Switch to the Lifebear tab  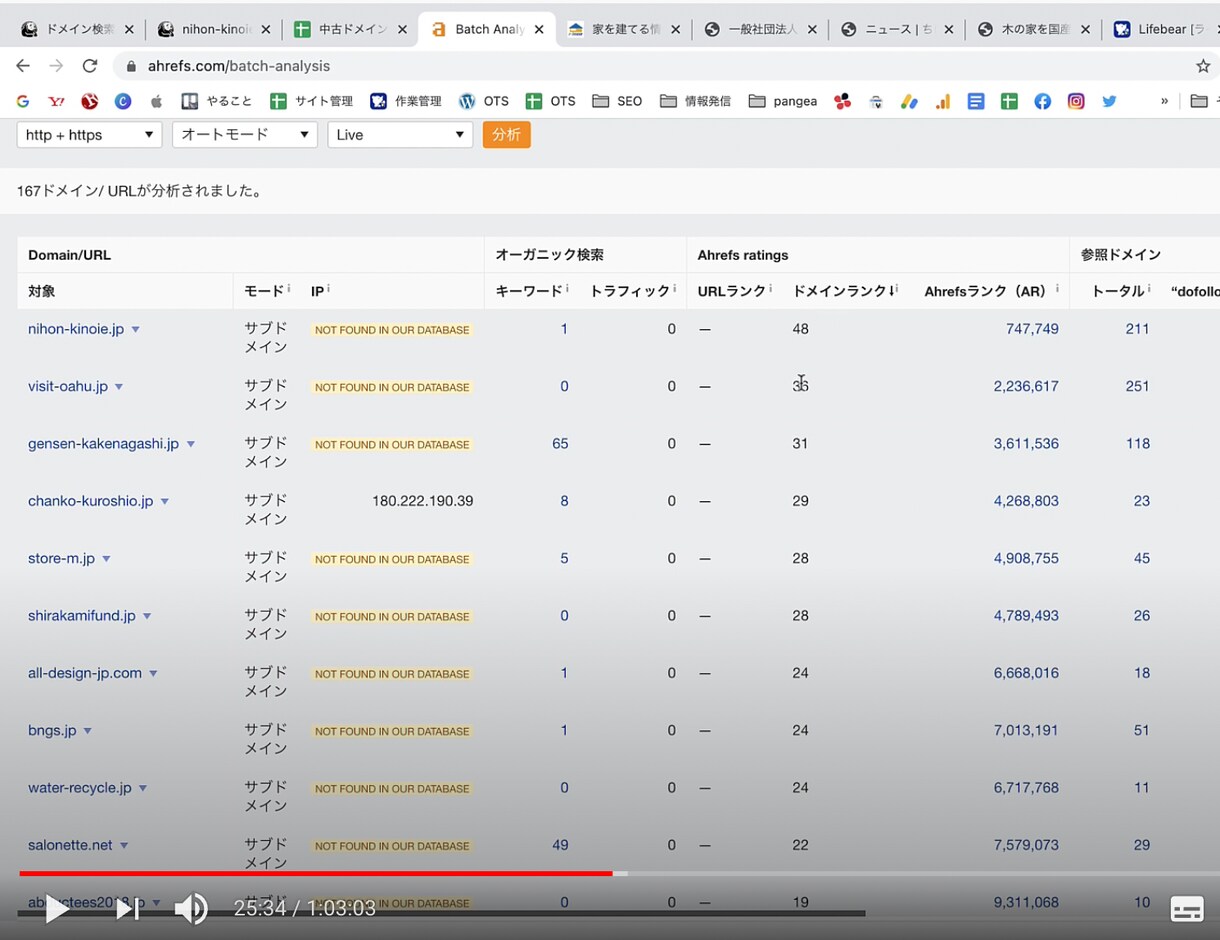click(x=1159, y=29)
